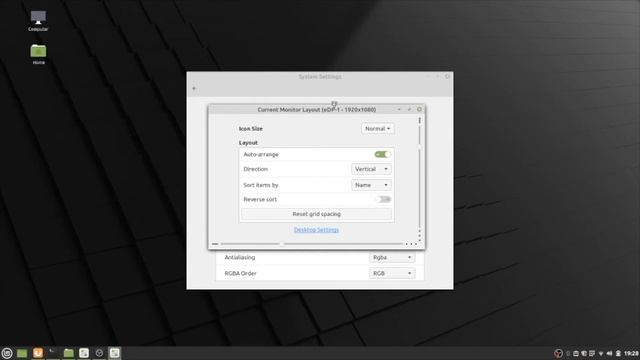Switch to the clock-shaped app in taskbar
The height and width of the screenshot is (360, 640).
99,353
